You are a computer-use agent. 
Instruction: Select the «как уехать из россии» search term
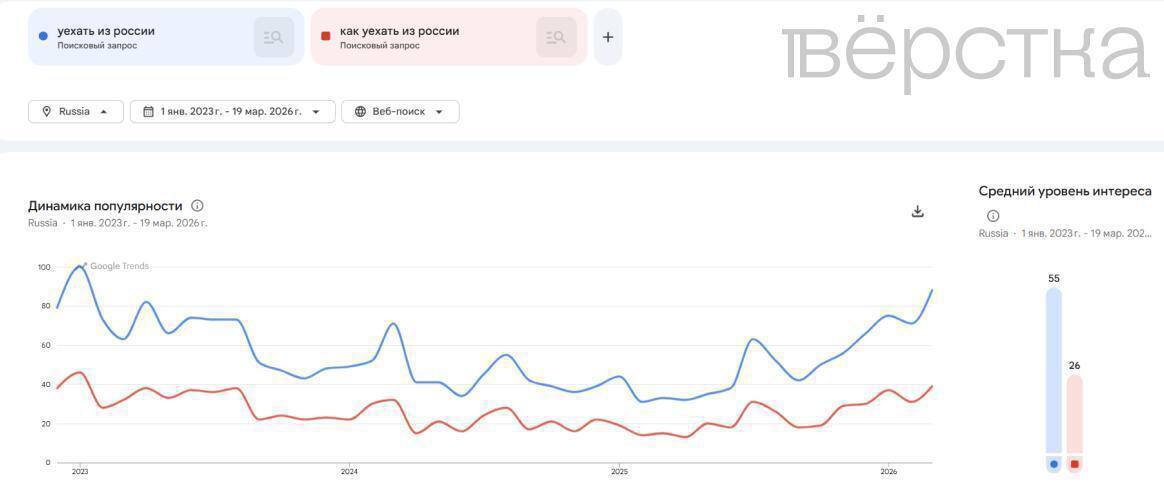tap(399, 31)
